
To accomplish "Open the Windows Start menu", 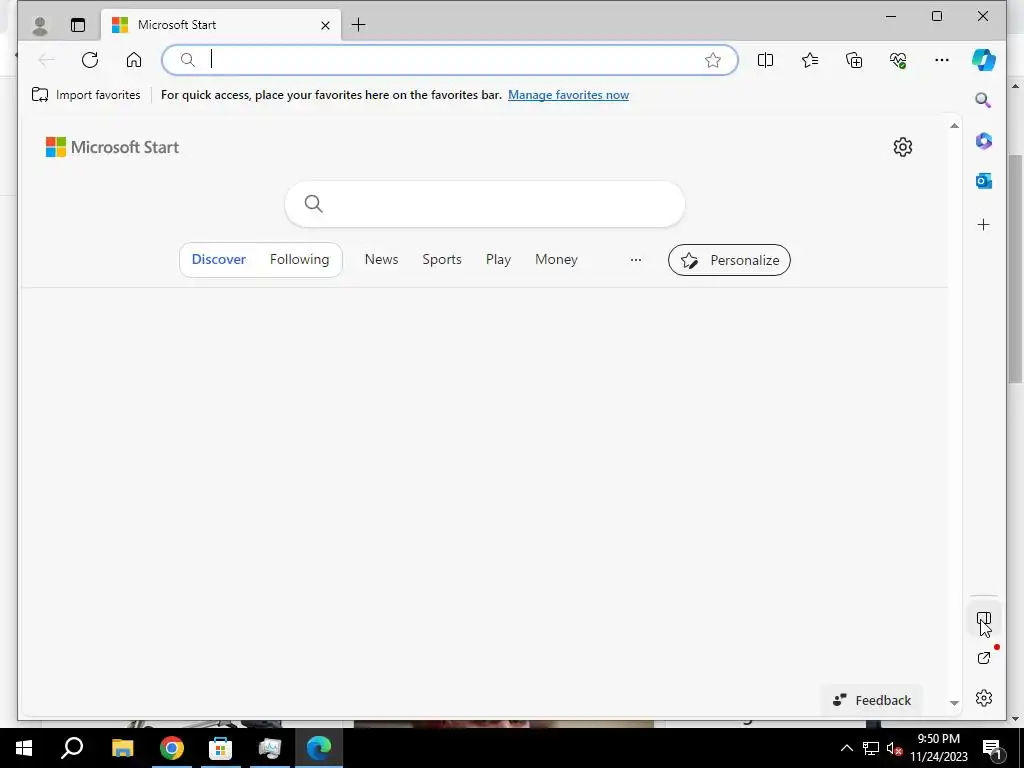I will tap(24, 748).
